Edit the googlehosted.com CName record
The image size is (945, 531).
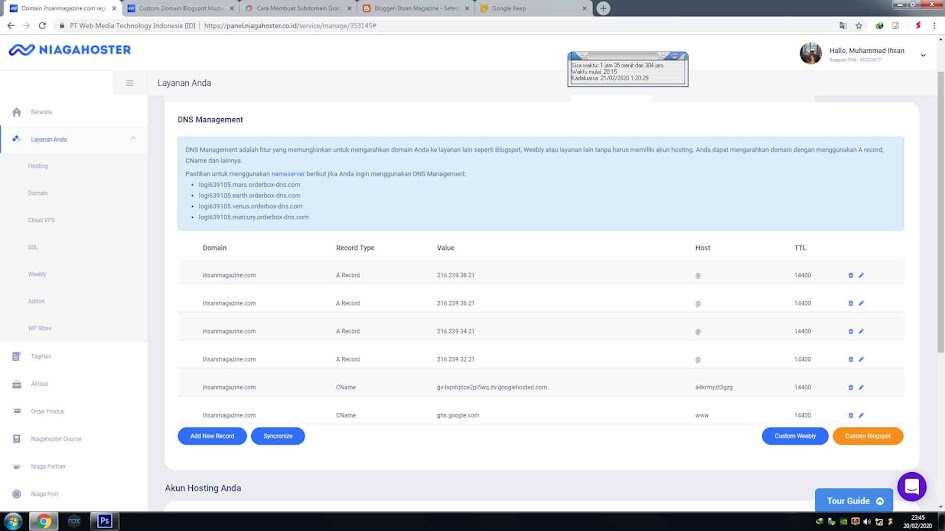(x=861, y=388)
